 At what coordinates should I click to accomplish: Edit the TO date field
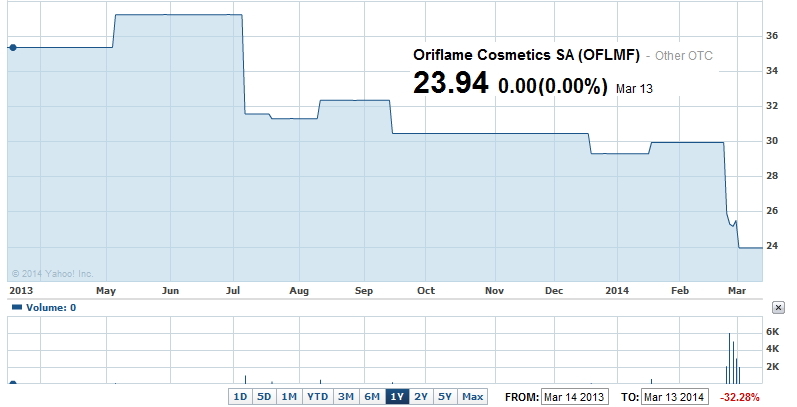tap(675, 397)
